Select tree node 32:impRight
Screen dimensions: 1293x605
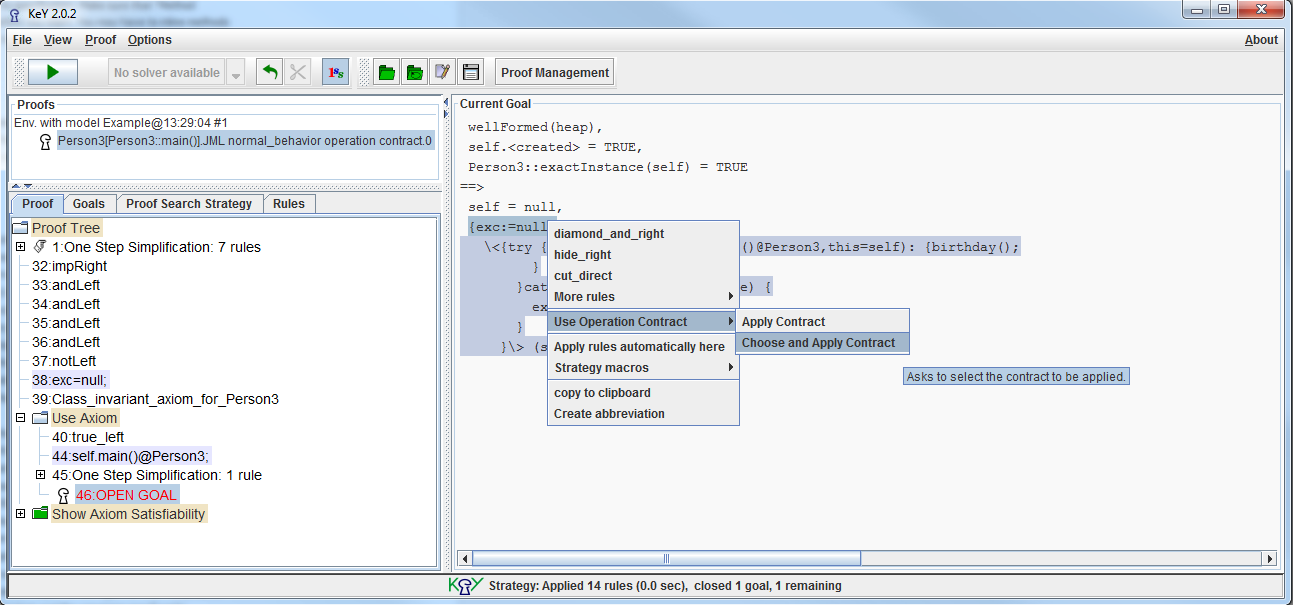(69, 266)
